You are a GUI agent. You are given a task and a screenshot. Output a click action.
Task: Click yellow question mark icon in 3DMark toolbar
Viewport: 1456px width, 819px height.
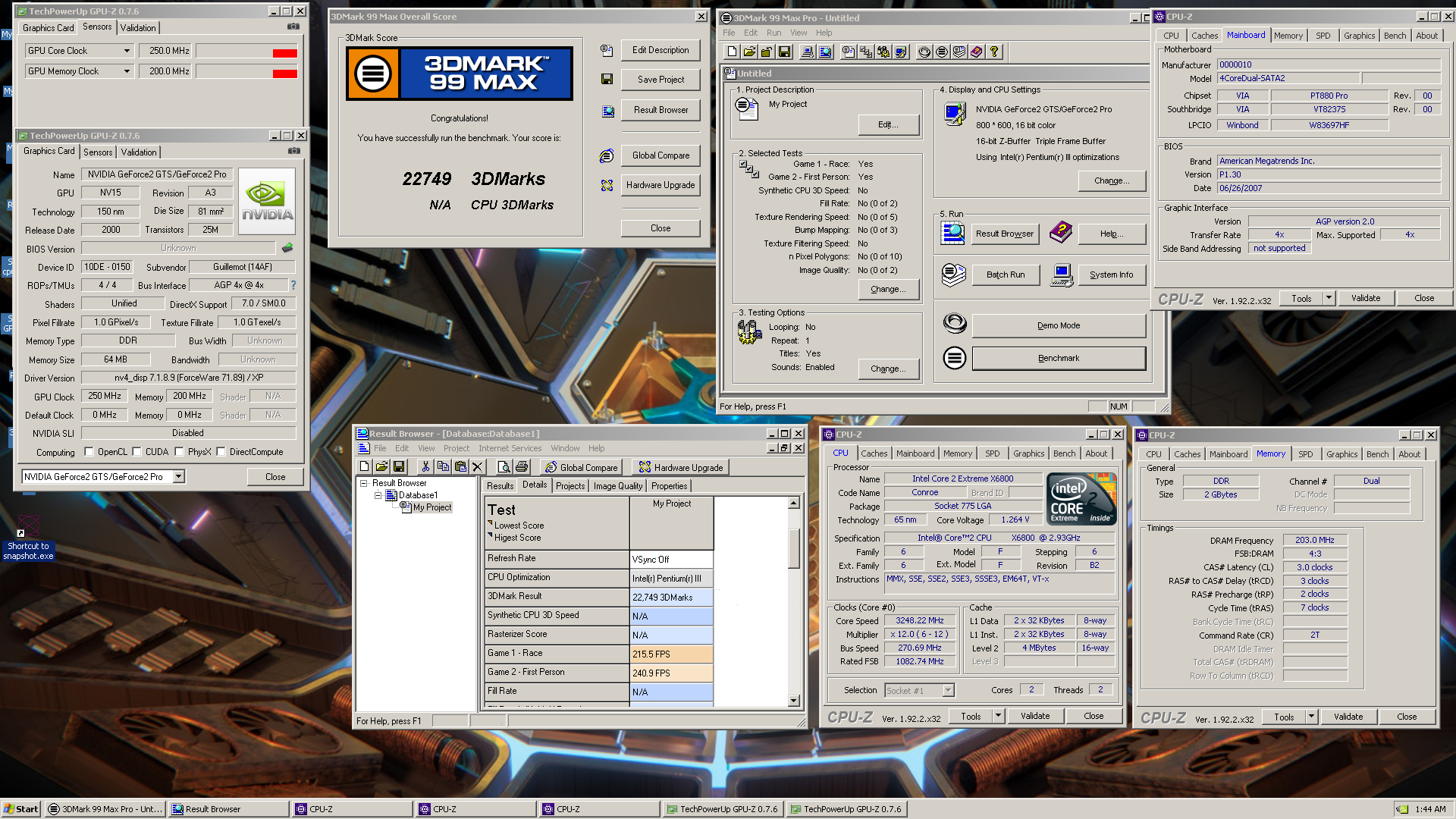click(994, 52)
